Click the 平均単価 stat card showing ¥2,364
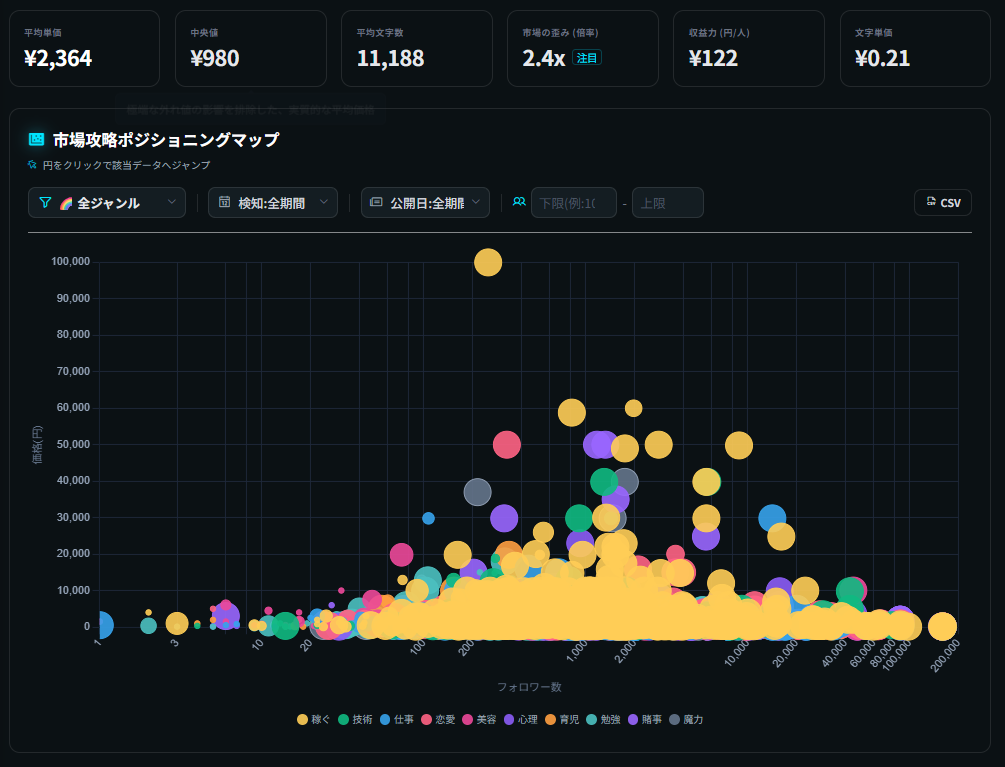1005x767 pixels. pos(84,48)
